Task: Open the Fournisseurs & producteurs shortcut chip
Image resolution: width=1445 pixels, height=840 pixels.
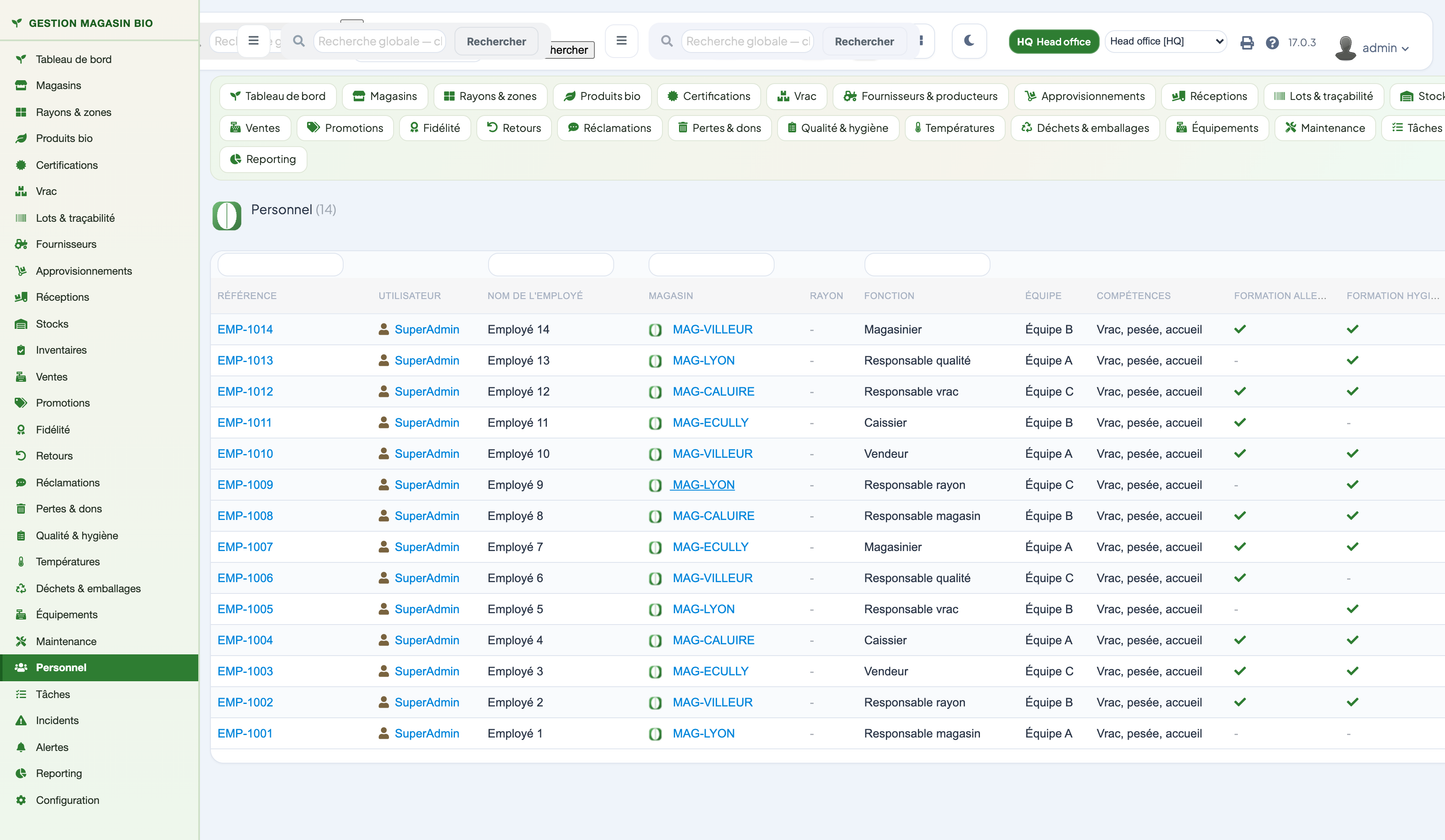Action: click(x=920, y=96)
